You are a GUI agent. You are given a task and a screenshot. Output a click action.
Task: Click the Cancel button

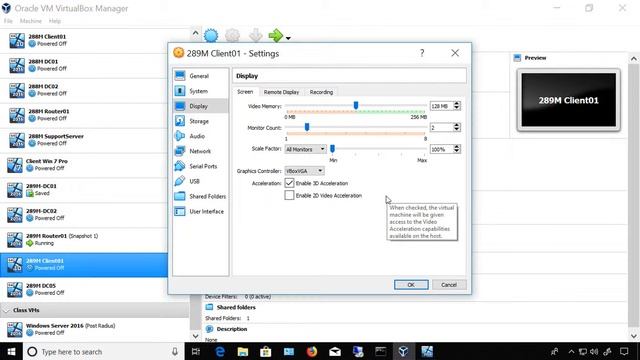449,285
